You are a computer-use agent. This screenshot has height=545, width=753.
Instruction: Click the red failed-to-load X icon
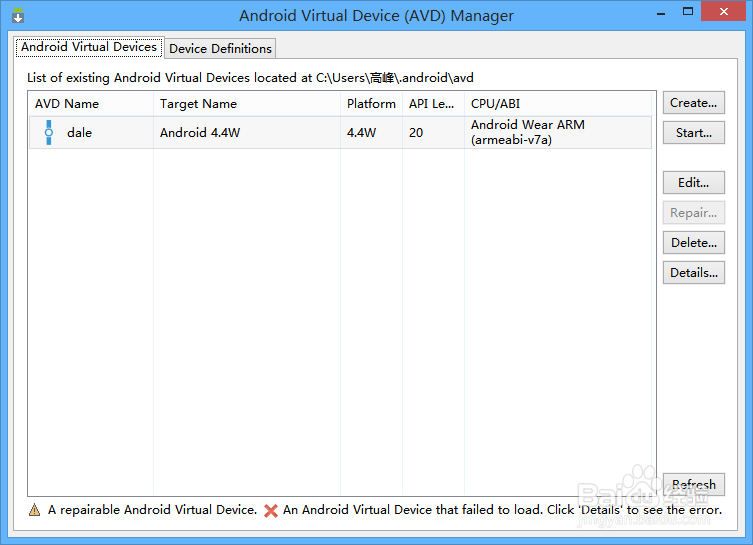(x=271, y=510)
